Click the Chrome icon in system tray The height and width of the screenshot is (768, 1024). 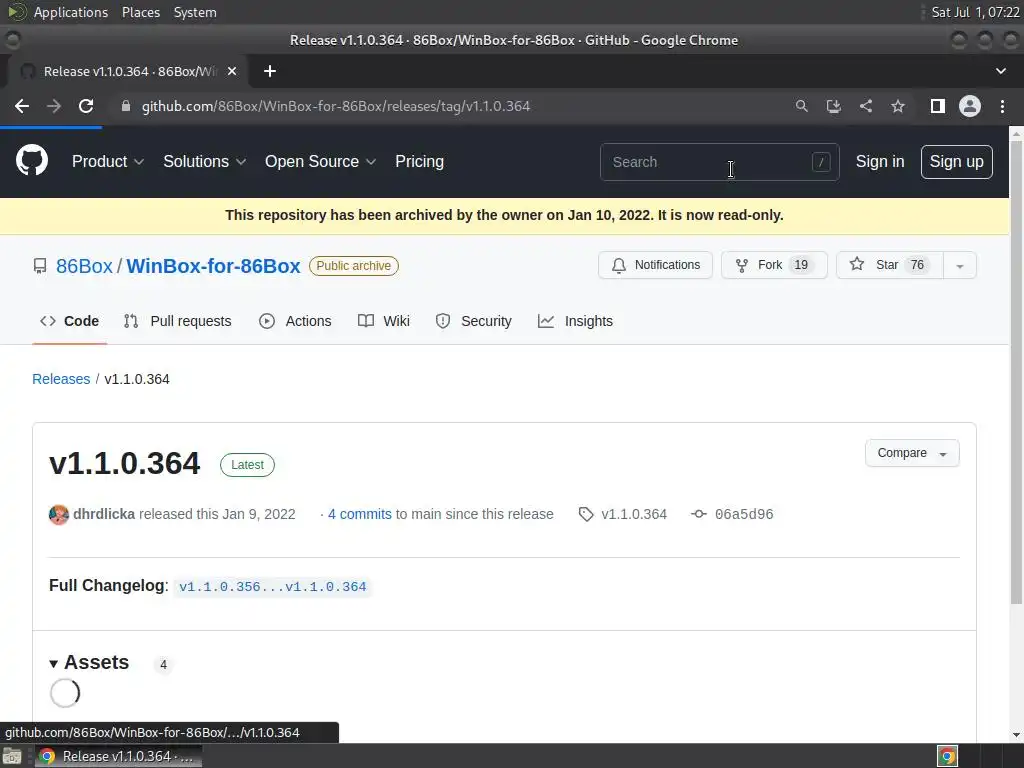(948, 756)
